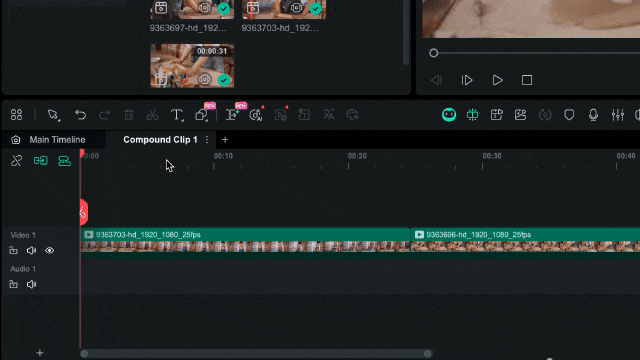Click the microphone voiceover icon
The image size is (640, 360).
pyautogui.click(x=593, y=115)
